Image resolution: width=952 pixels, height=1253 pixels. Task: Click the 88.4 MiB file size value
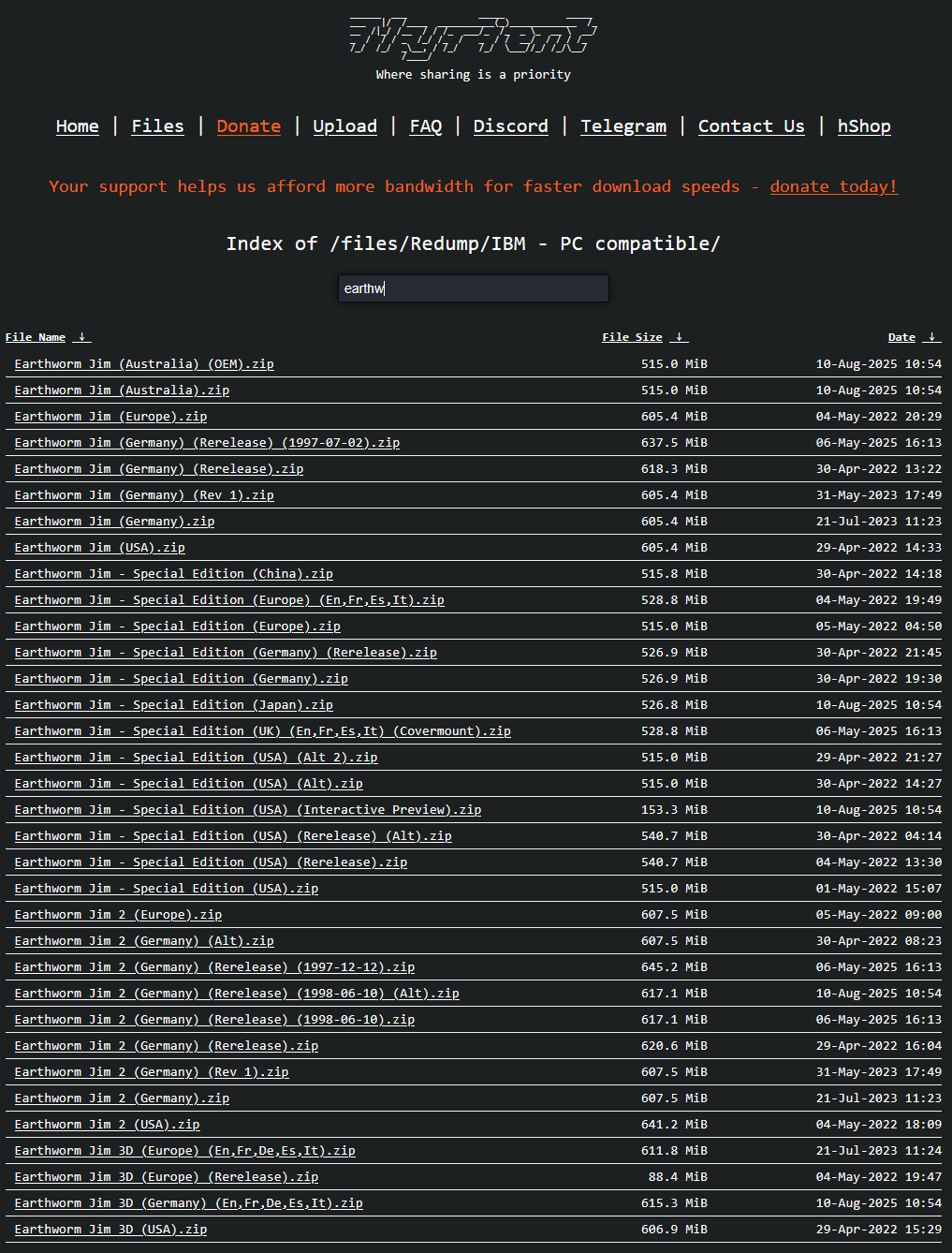678,1177
